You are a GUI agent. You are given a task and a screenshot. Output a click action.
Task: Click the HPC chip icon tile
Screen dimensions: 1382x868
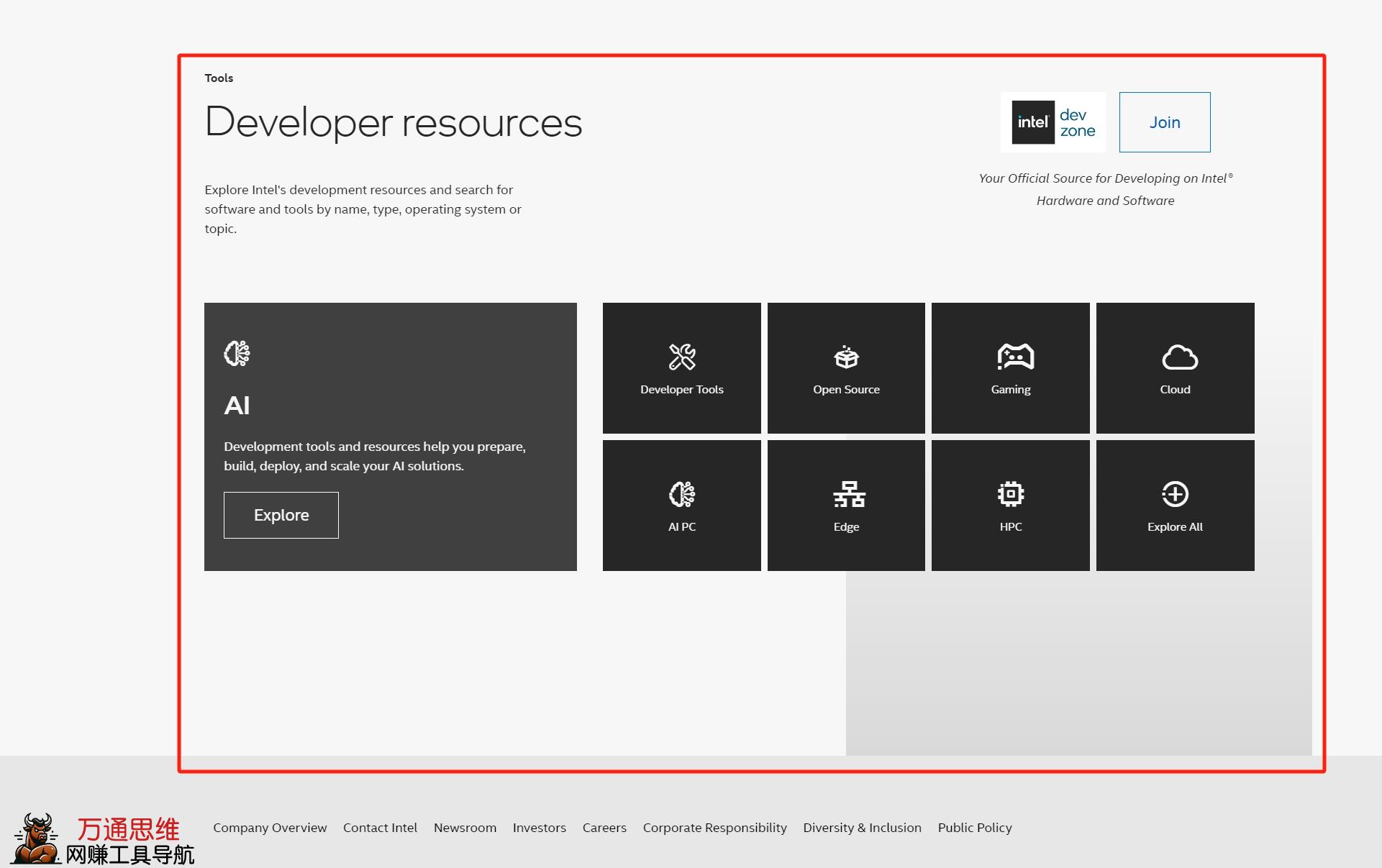pos(1010,505)
